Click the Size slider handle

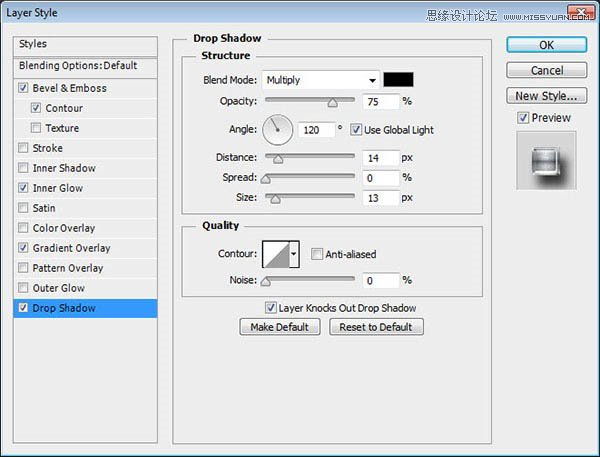point(275,199)
